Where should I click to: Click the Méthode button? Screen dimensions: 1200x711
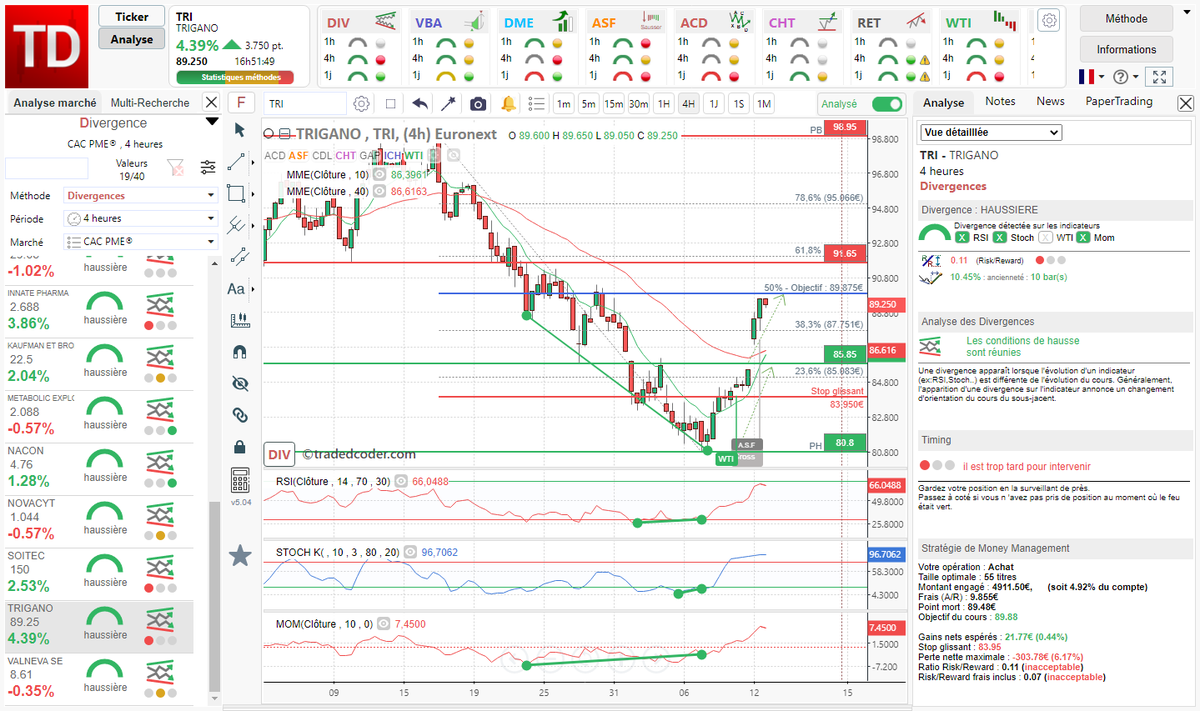click(1126, 19)
